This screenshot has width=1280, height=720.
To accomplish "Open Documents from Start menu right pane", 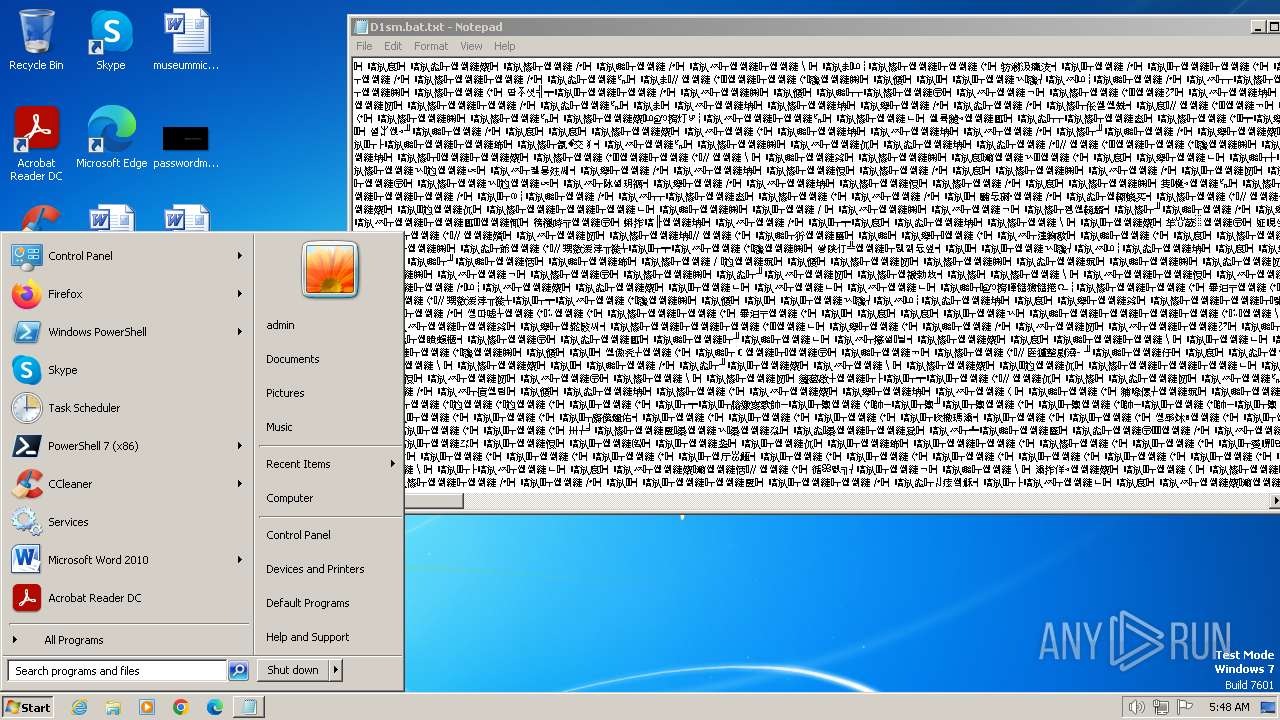I will (x=293, y=359).
